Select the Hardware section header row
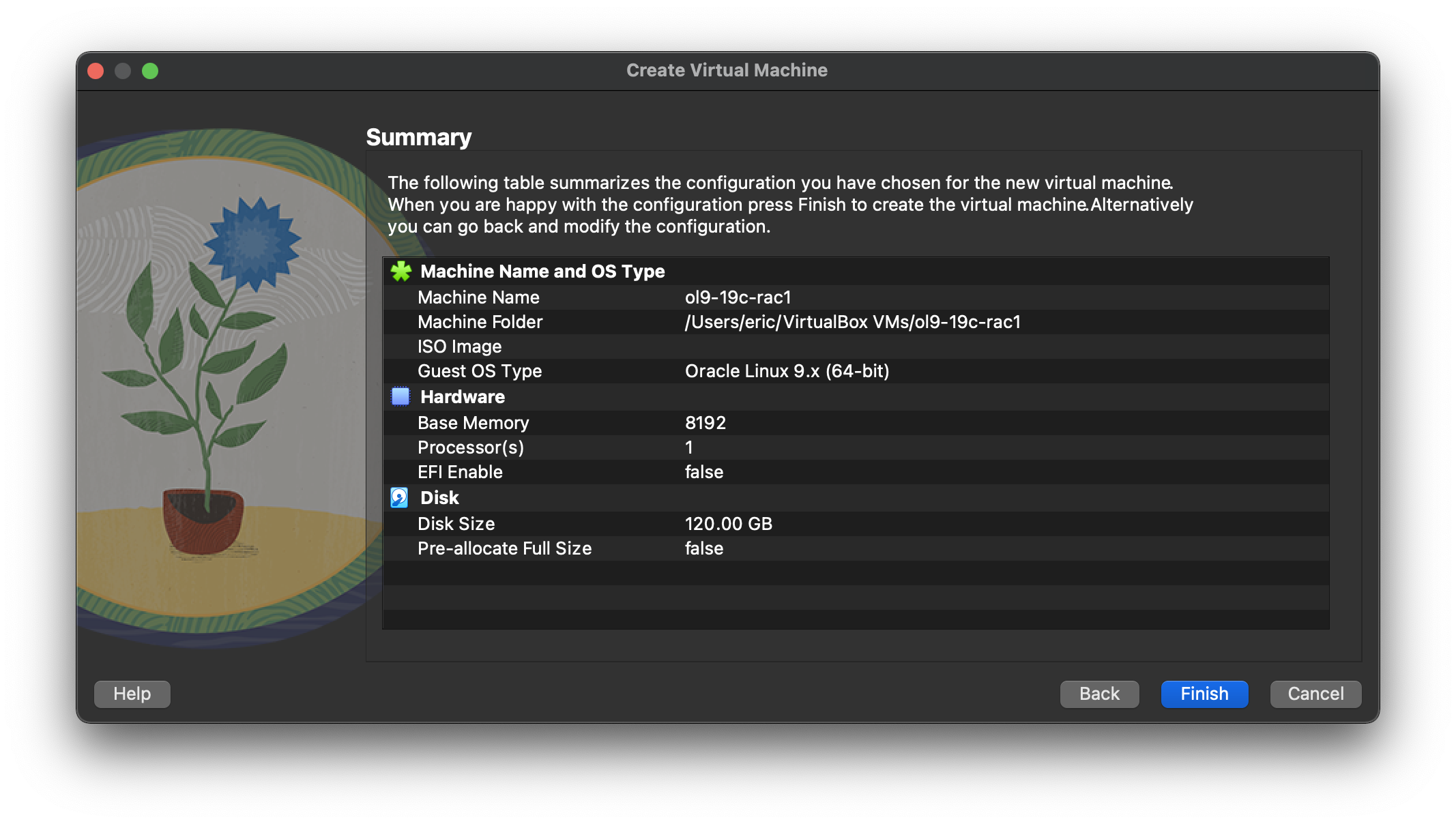The width and height of the screenshot is (1456, 824). [856, 397]
